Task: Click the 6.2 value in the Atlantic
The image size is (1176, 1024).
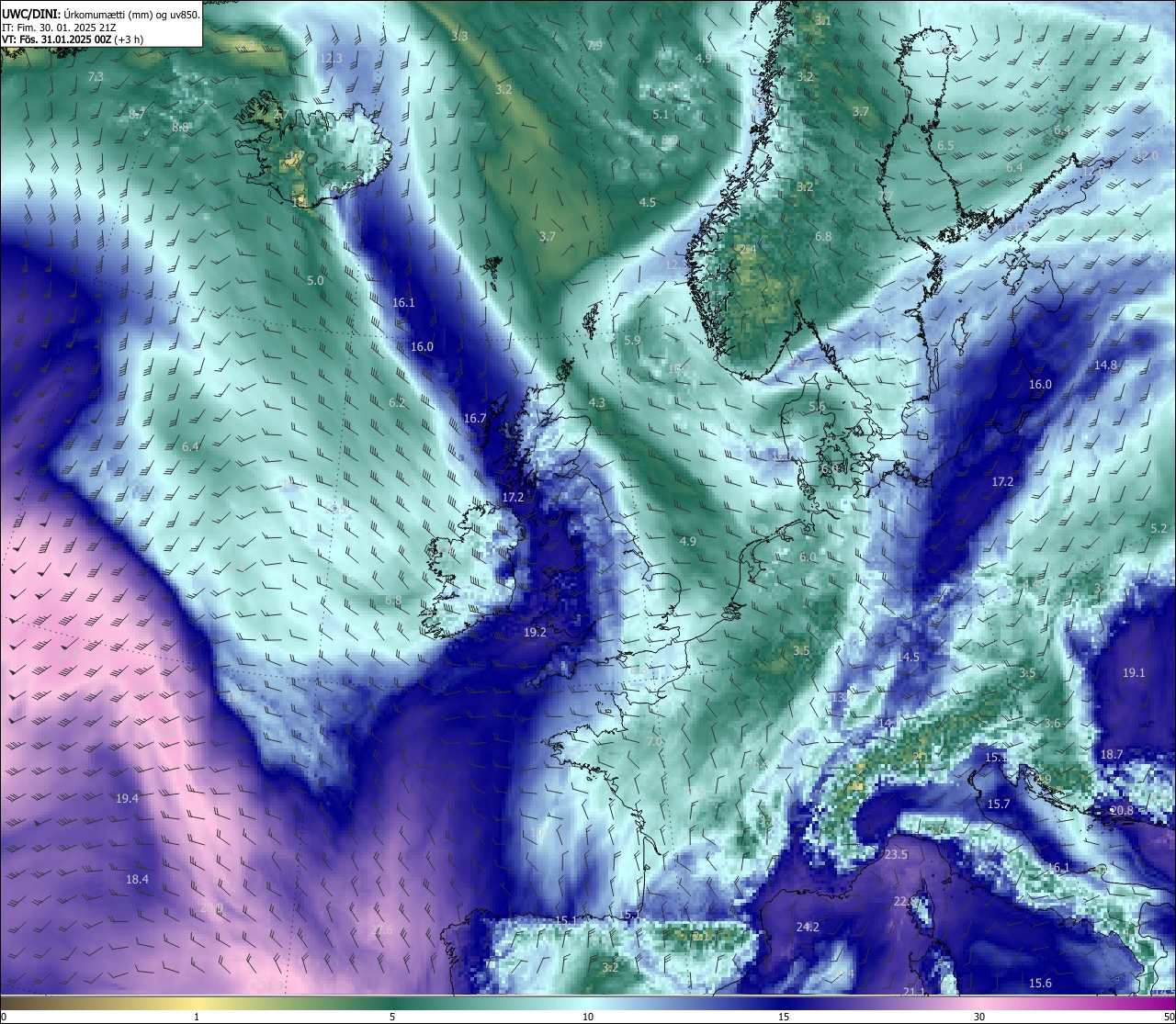Action: pos(397,402)
